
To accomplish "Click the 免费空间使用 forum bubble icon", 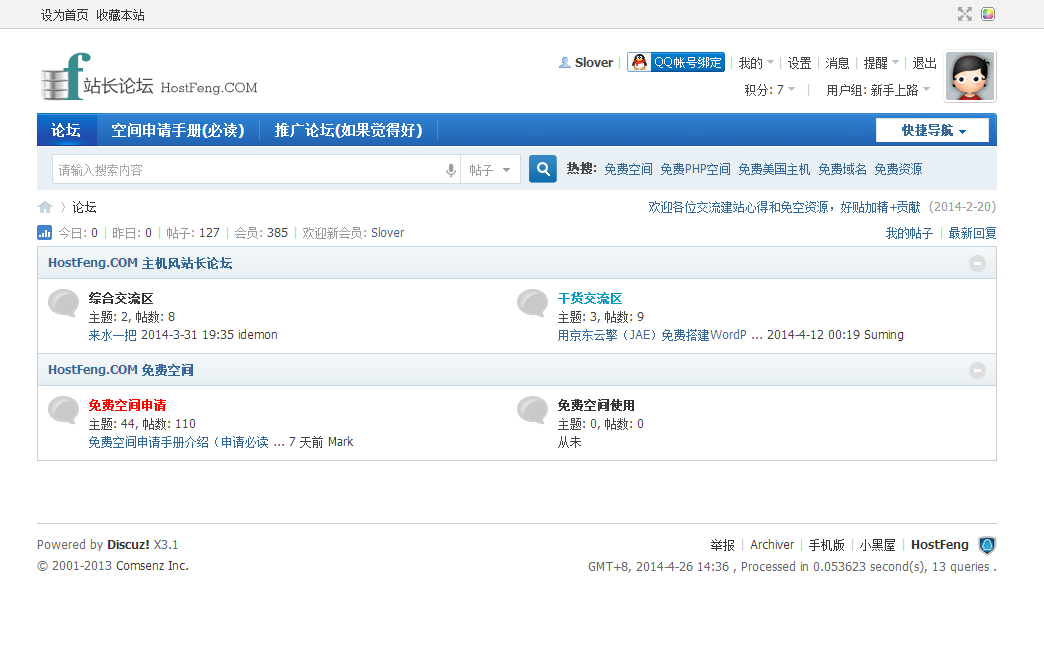I will click(533, 410).
